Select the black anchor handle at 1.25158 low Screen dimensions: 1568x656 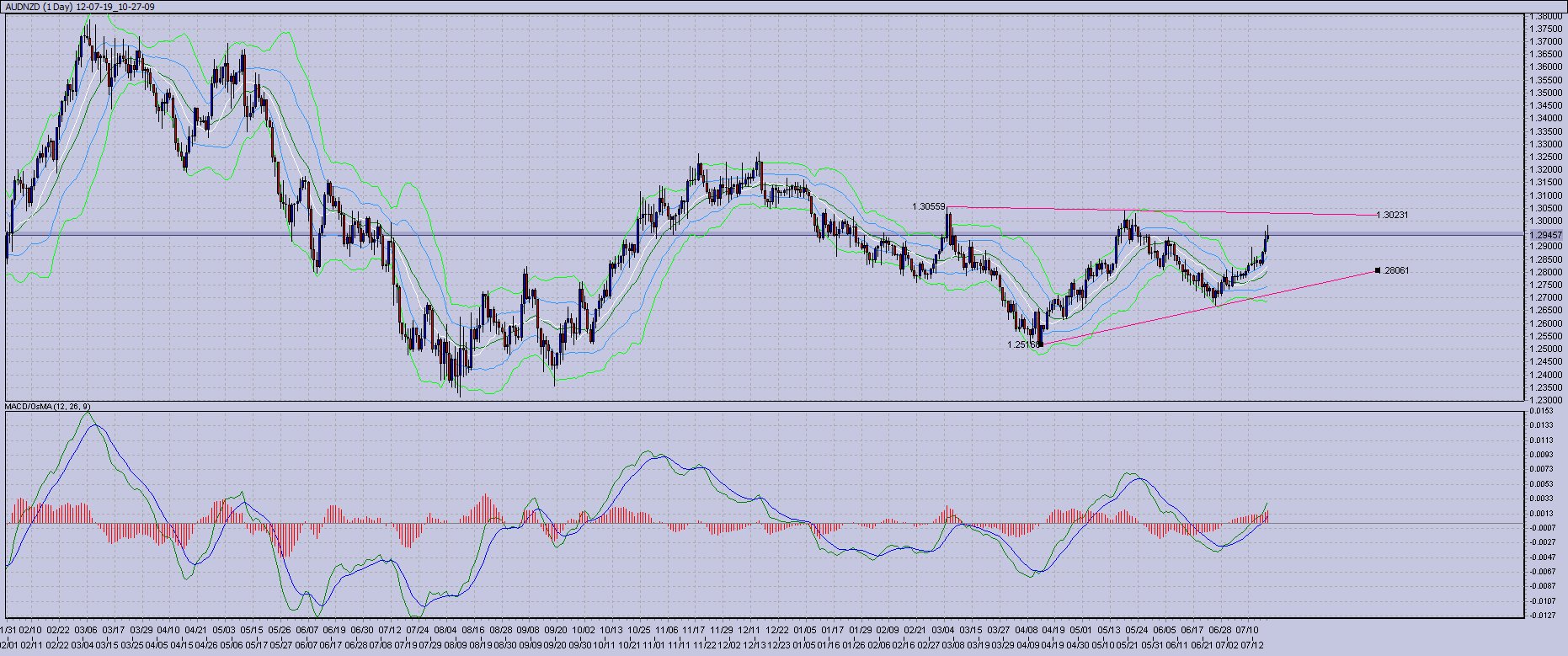tap(1042, 344)
